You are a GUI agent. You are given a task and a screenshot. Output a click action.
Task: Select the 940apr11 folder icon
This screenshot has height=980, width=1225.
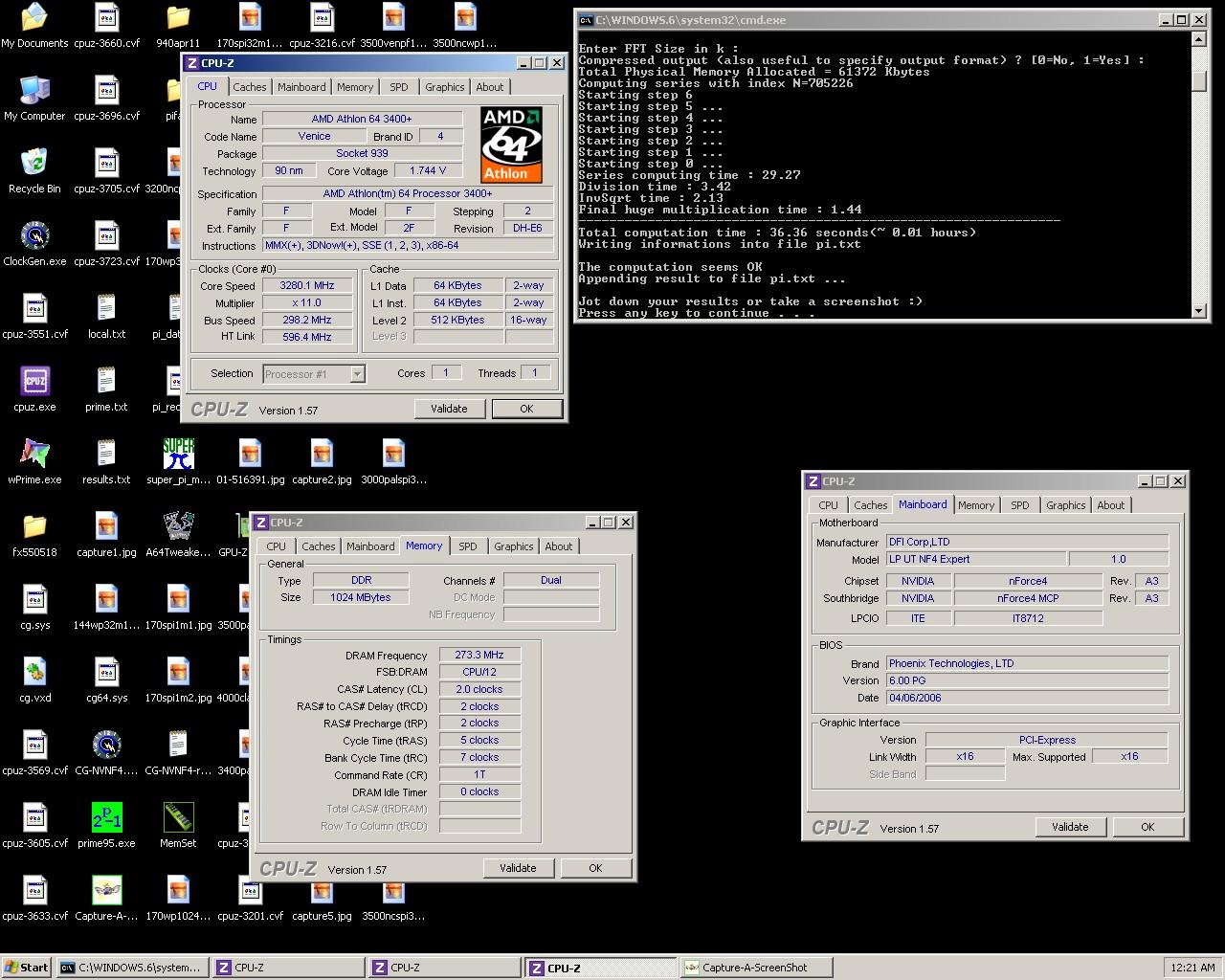click(x=178, y=26)
